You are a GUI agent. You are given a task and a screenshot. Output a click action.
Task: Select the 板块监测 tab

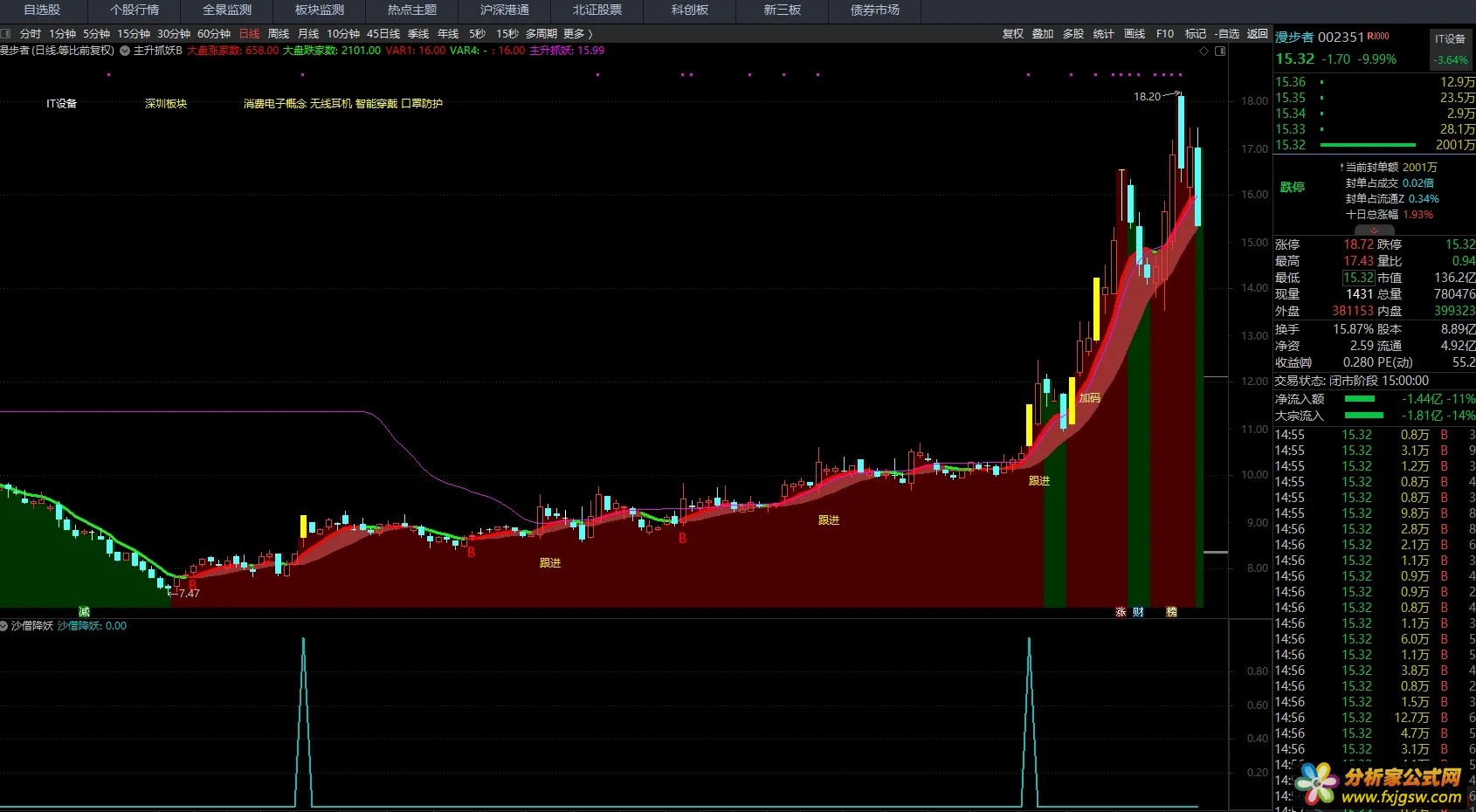coord(320,10)
